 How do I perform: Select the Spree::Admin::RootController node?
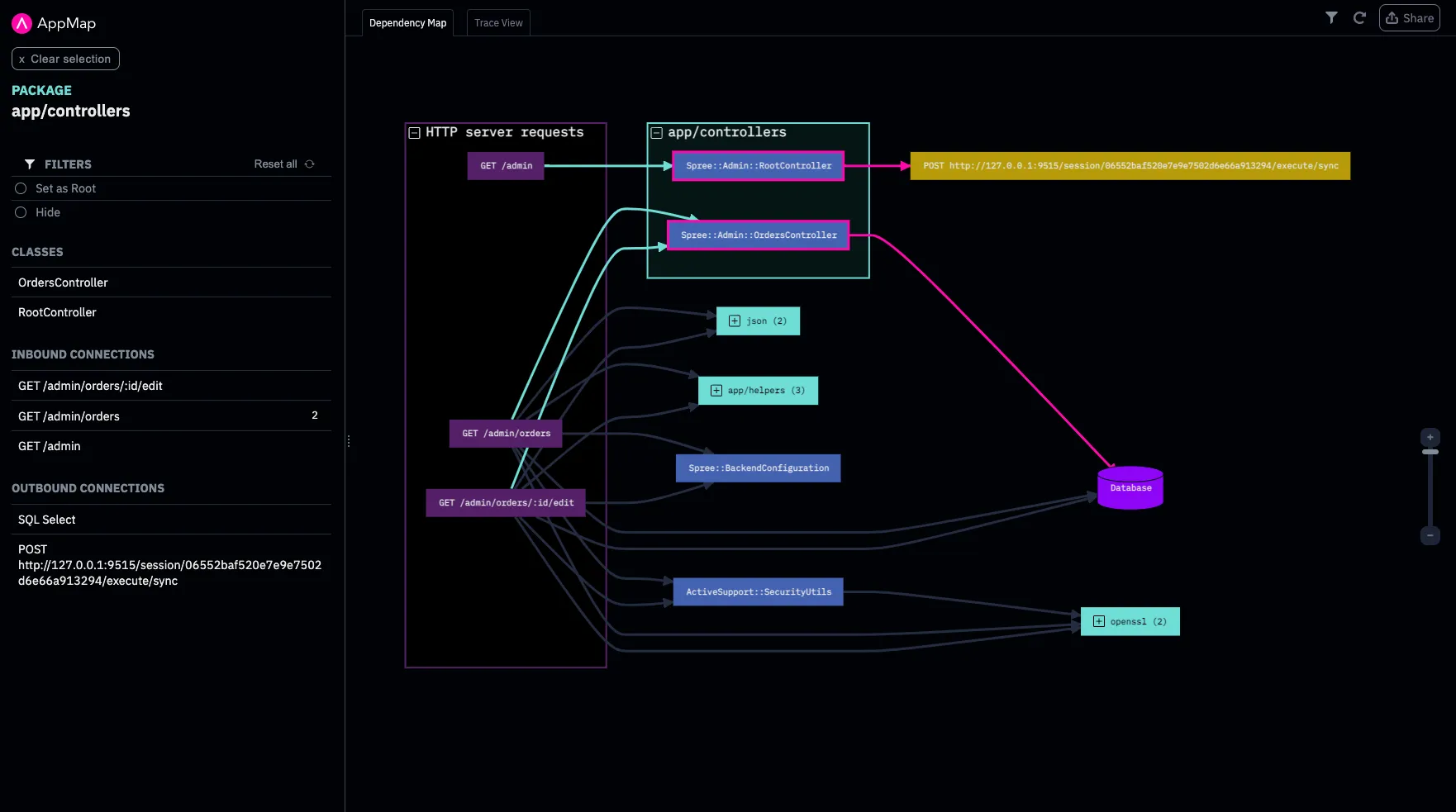click(759, 165)
